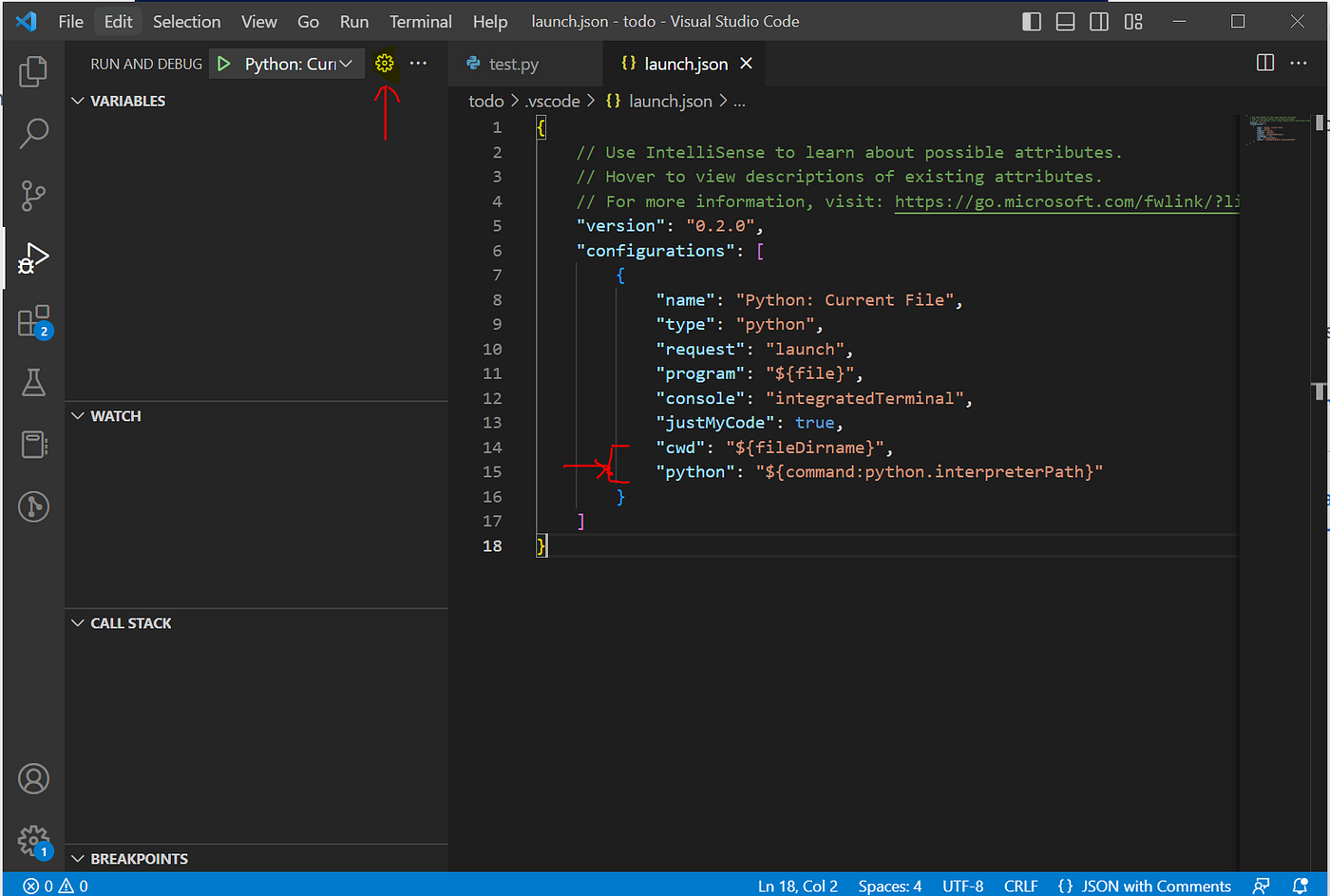
Task: Toggle primary side bar layout icon
Action: tap(1032, 21)
